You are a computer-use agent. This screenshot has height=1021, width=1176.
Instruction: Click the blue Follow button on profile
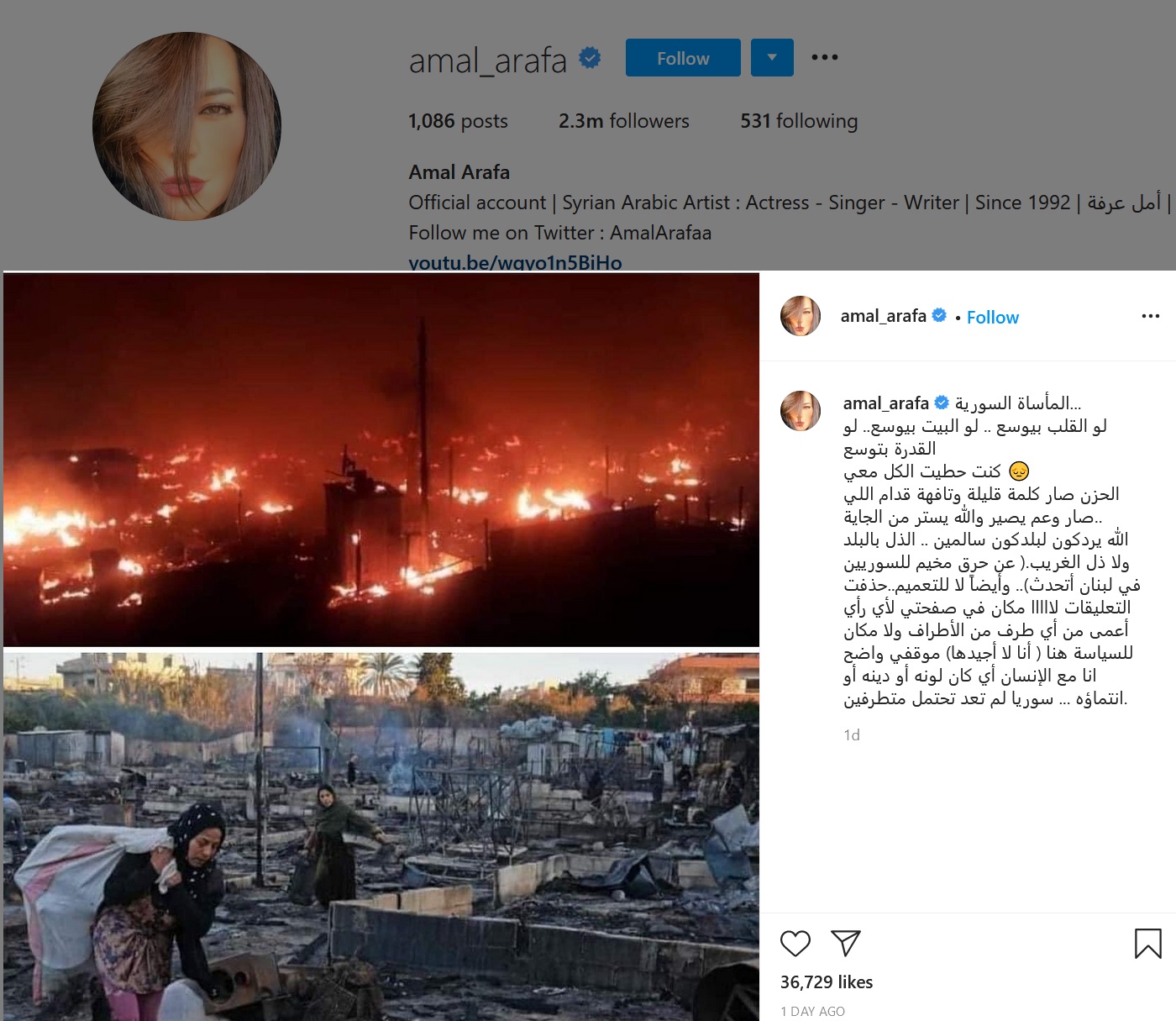click(683, 58)
